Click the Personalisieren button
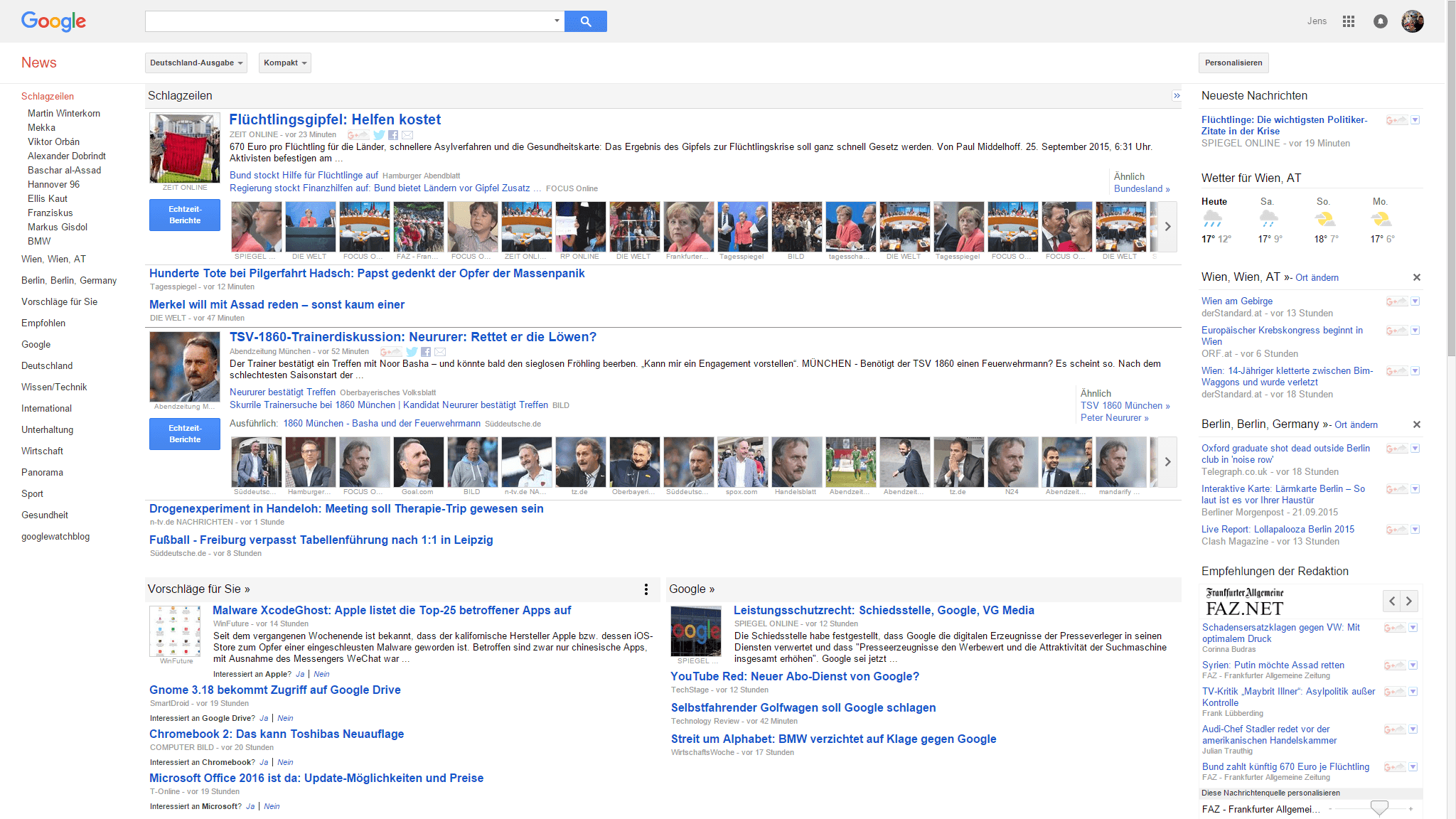 point(1233,63)
